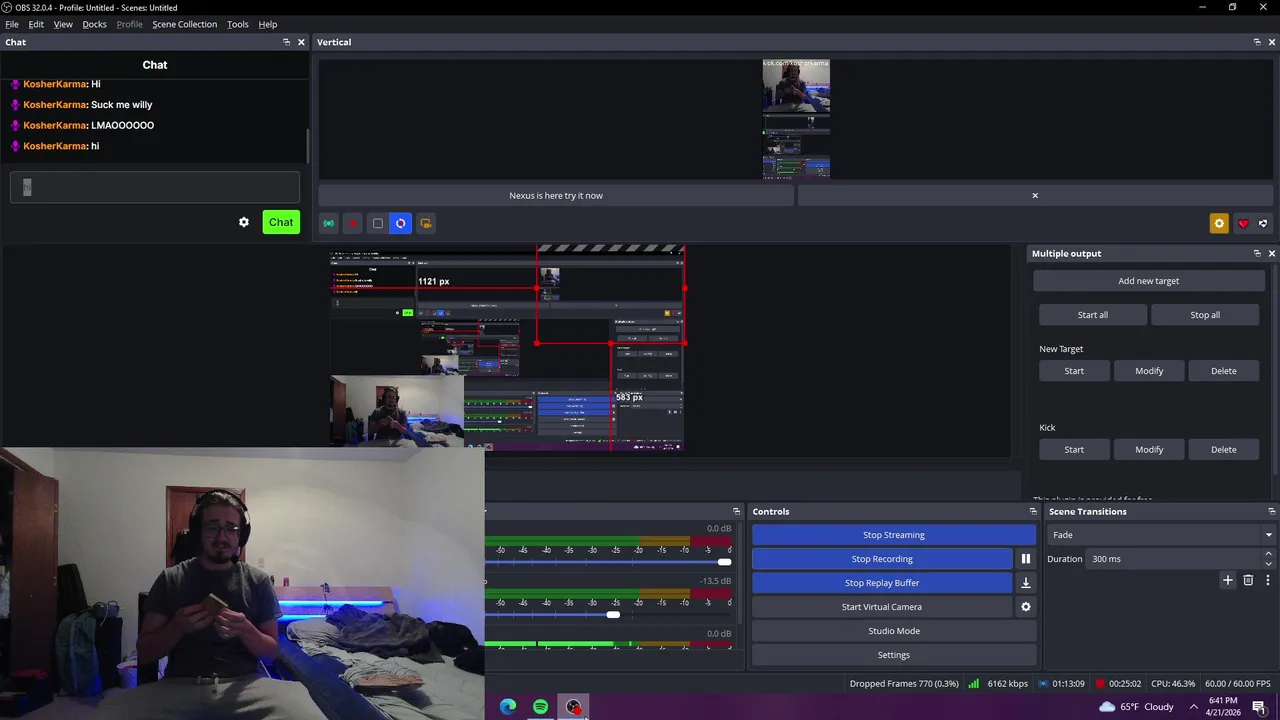The height and width of the screenshot is (720, 1280).
Task: Open the weather widget showing 65°F Cloudy
Action: 1136,707
